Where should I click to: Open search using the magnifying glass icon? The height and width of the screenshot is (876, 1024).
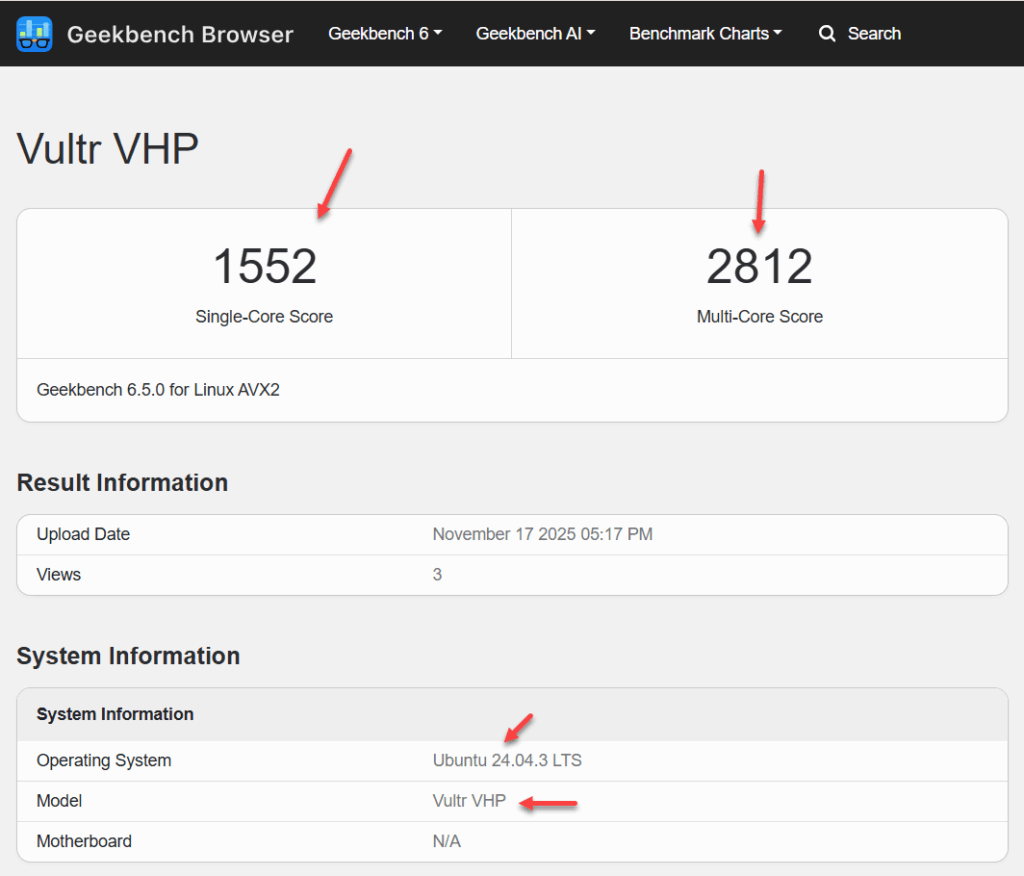click(x=827, y=33)
